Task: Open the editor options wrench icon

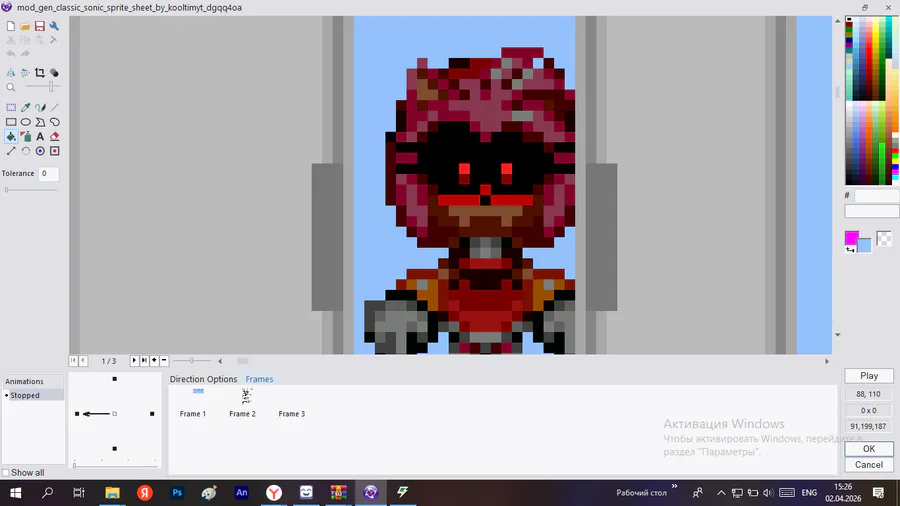Action: coord(54,26)
